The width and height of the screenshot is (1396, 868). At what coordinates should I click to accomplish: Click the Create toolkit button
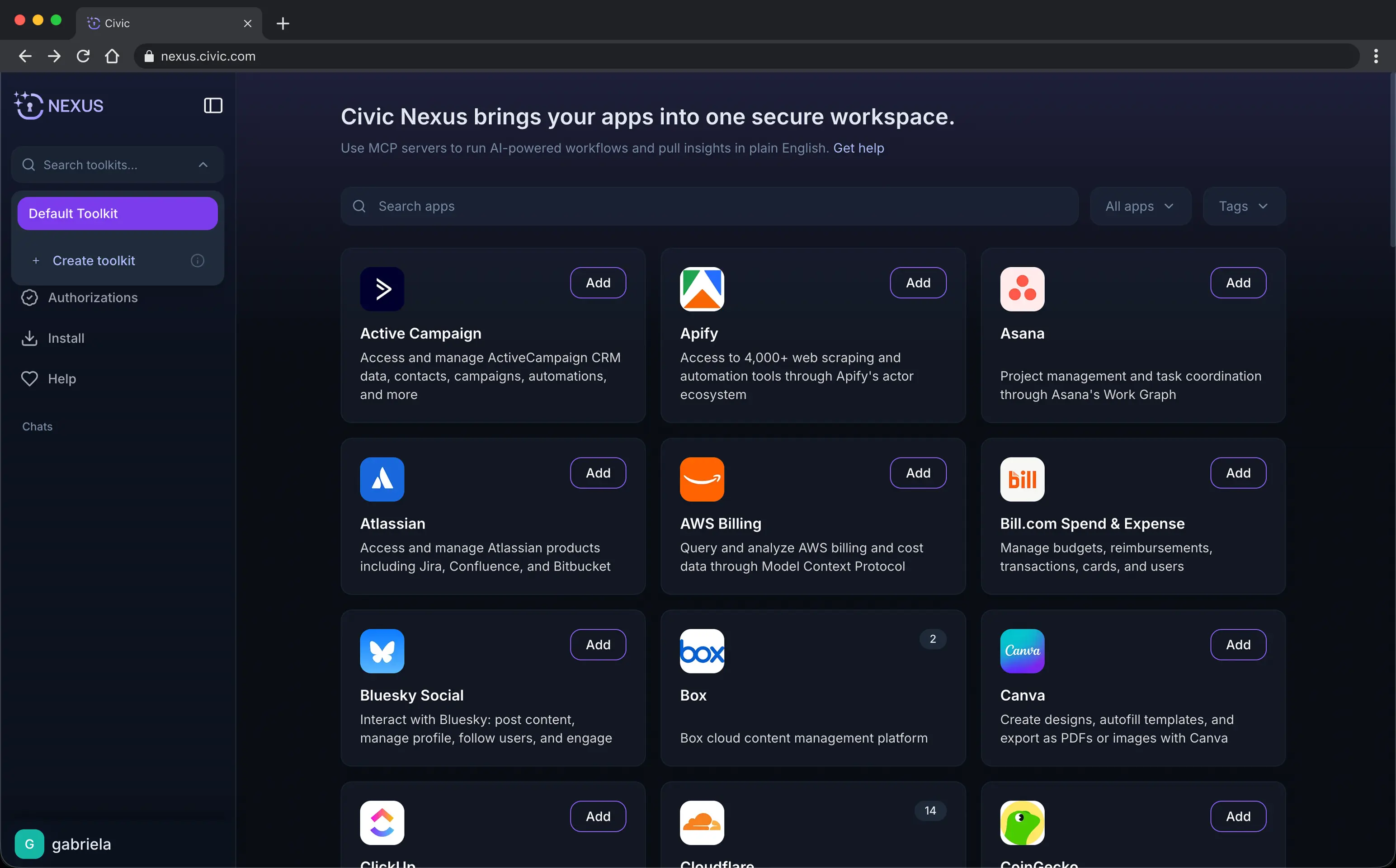pos(94,261)
